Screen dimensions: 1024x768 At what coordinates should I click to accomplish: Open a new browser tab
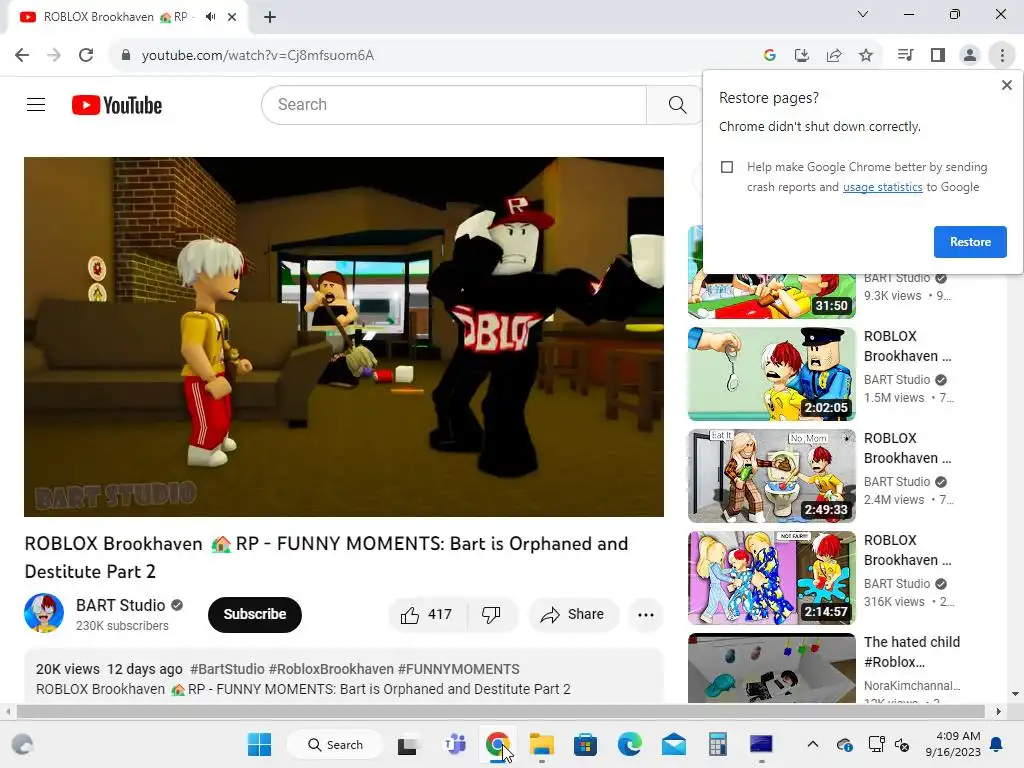[x=270, y=17]
